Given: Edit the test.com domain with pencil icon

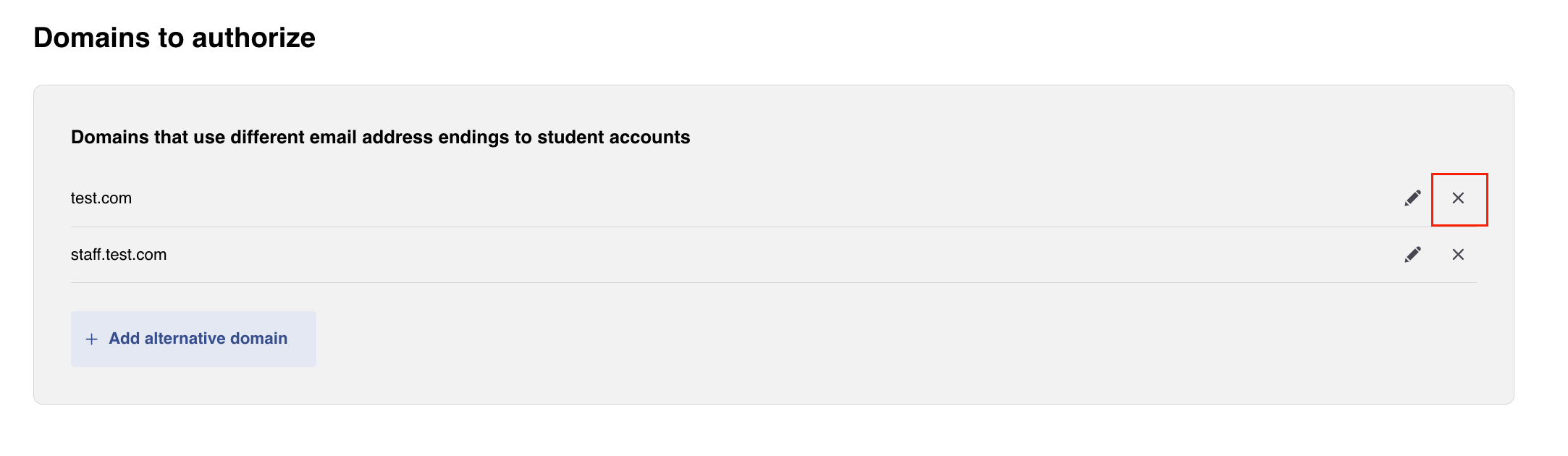Looking at the screenshot, I should 1412,198.
